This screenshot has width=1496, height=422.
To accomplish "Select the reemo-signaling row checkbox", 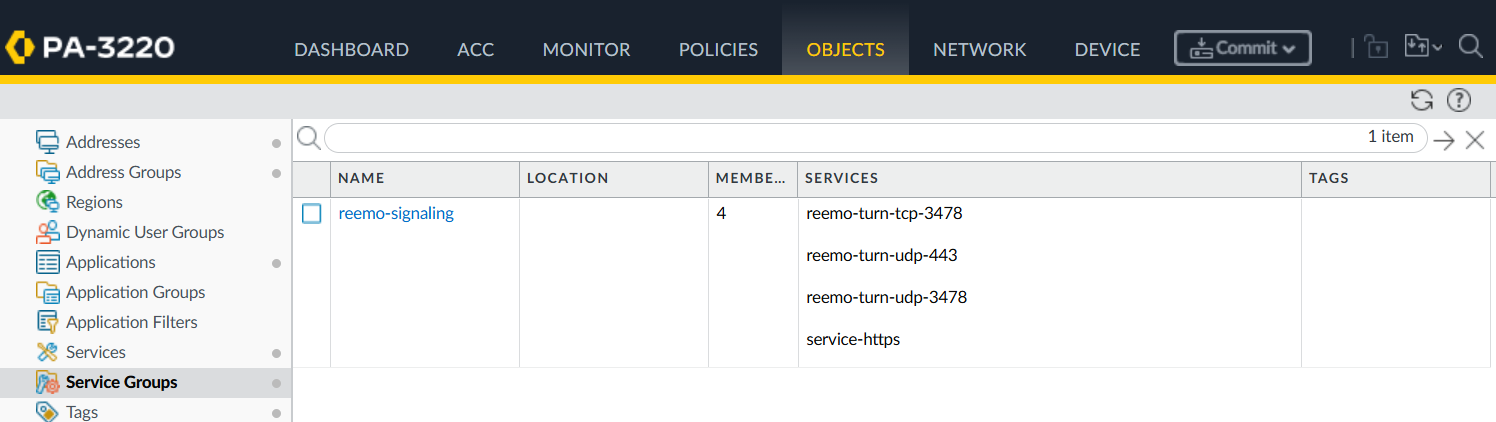I will click(x=312, y=213).
